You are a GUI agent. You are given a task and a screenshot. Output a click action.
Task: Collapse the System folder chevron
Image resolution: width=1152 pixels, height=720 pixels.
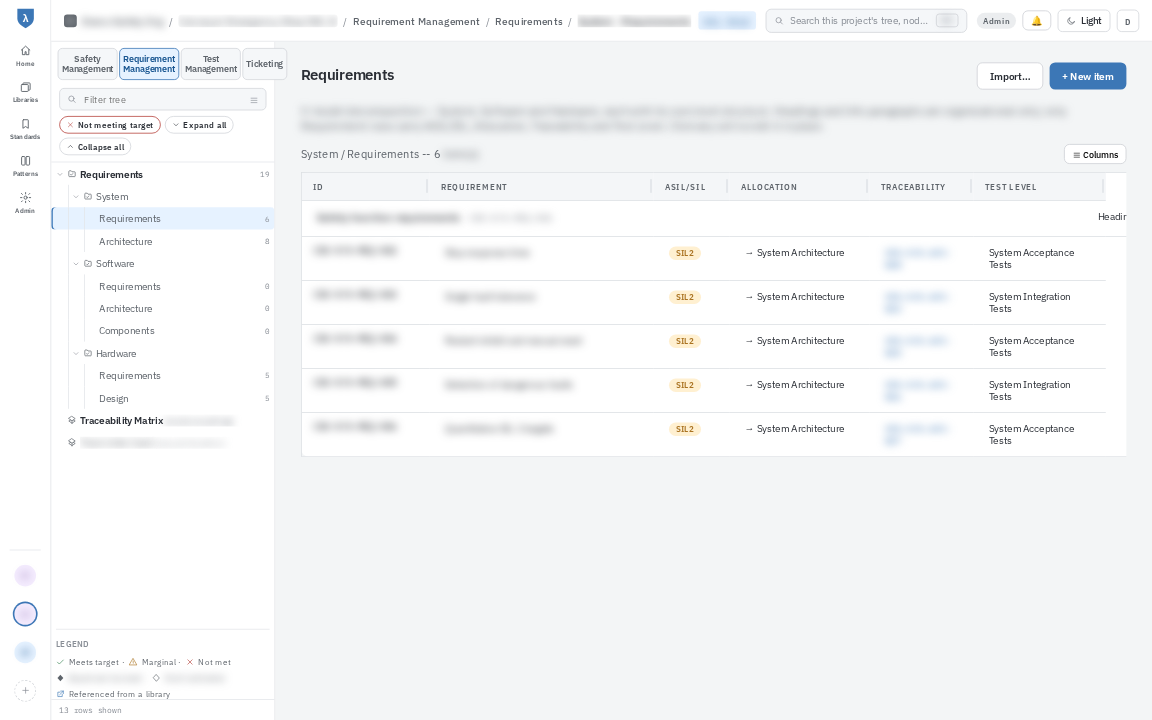pyautogui.click(x=76, y=197)
